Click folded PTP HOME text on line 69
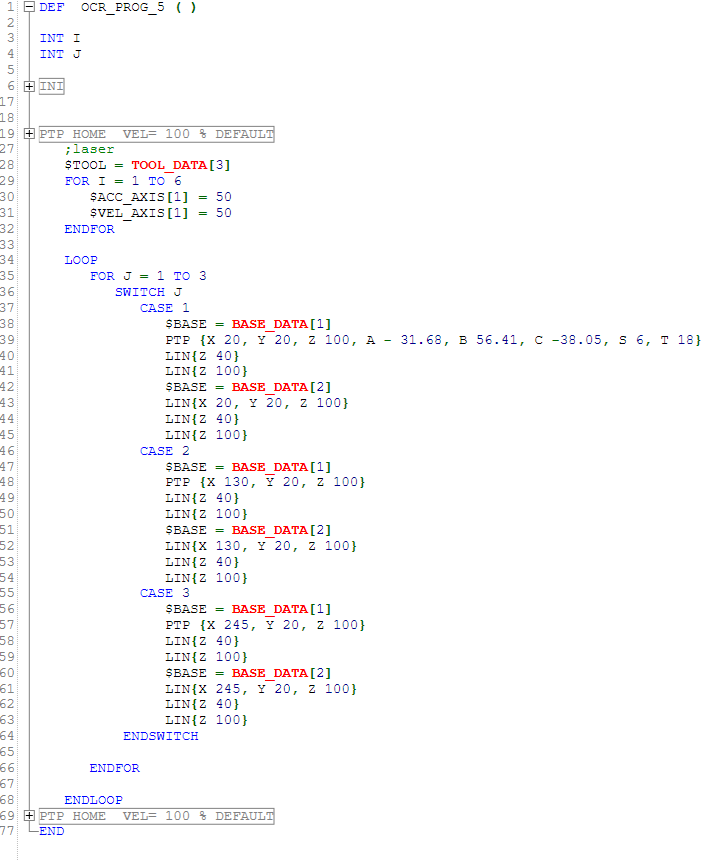 click(x=156, y=816)
